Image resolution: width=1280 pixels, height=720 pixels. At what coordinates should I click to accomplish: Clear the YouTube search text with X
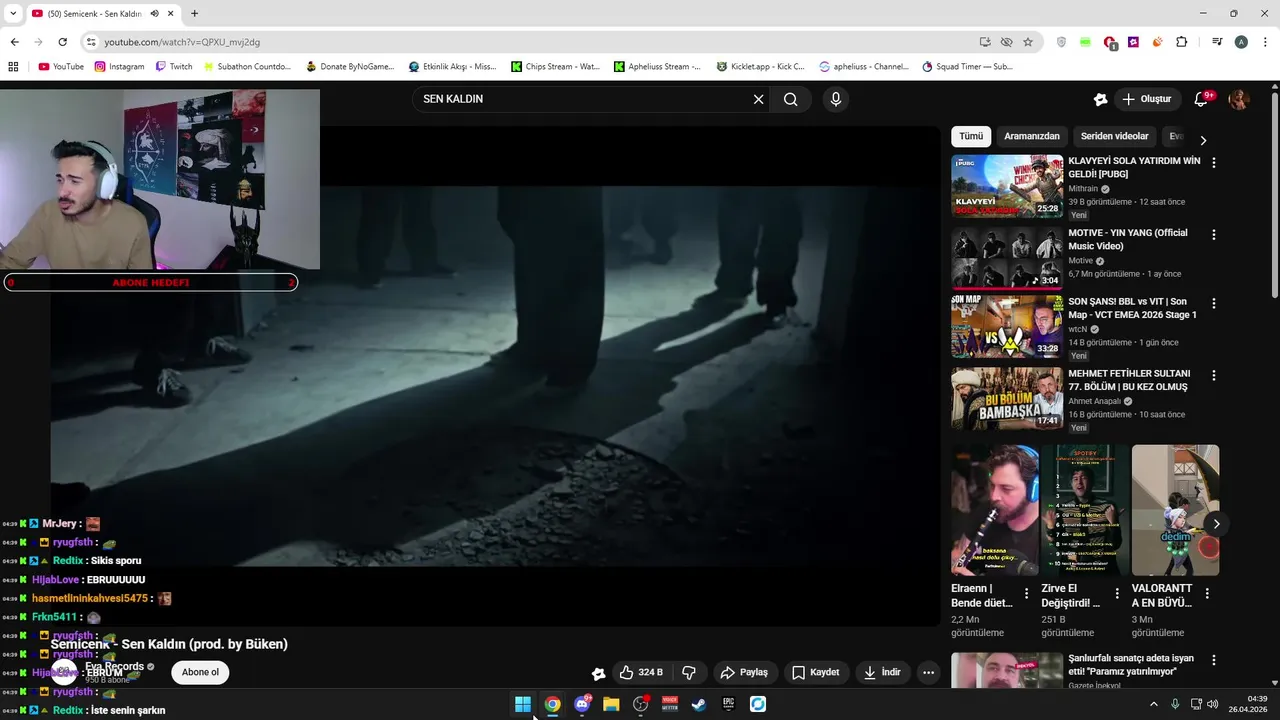[x=758, y=99]
